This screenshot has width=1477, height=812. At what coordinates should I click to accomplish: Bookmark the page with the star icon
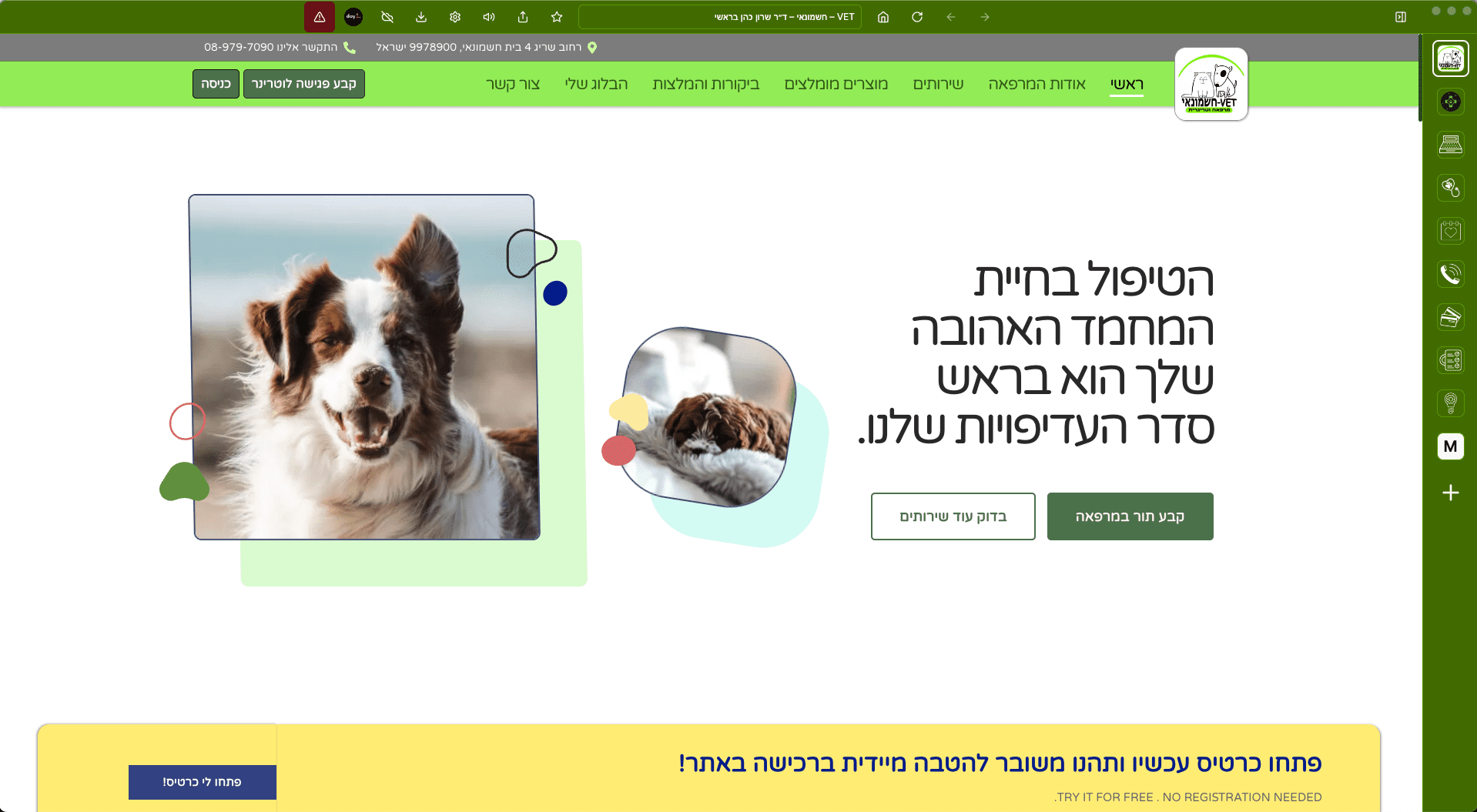point(557,17)
